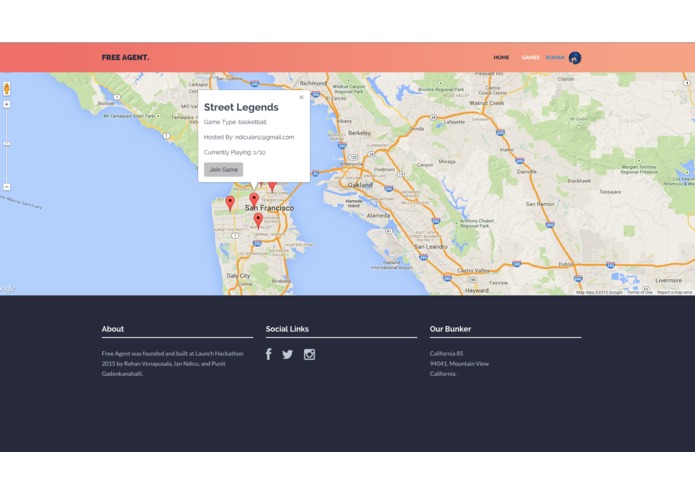
Task: Join the Street Legends game
Action: point(223,169)
